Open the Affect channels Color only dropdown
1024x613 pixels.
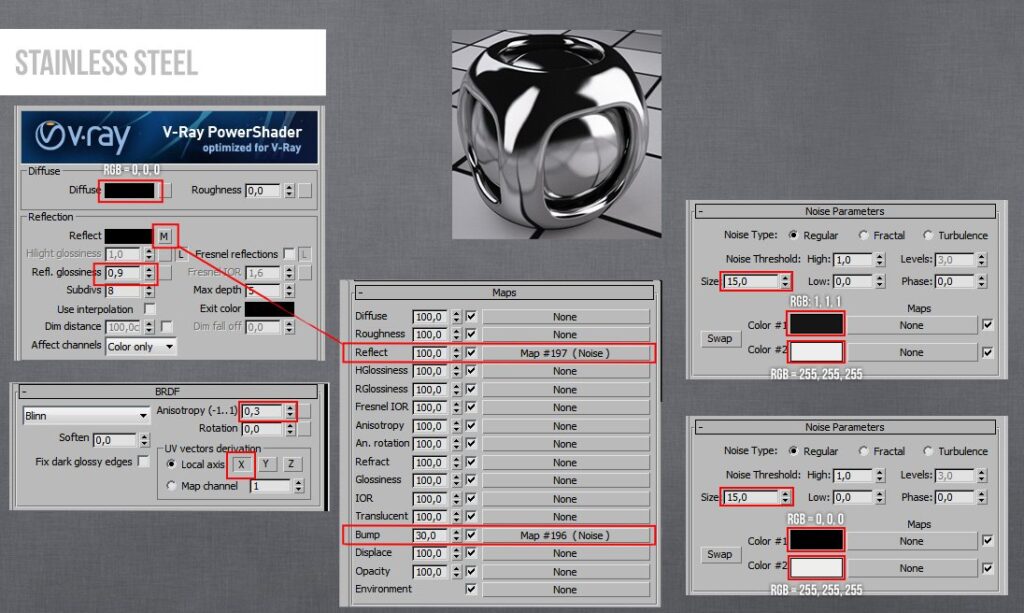pyautogui.click(x=141, y=347)
